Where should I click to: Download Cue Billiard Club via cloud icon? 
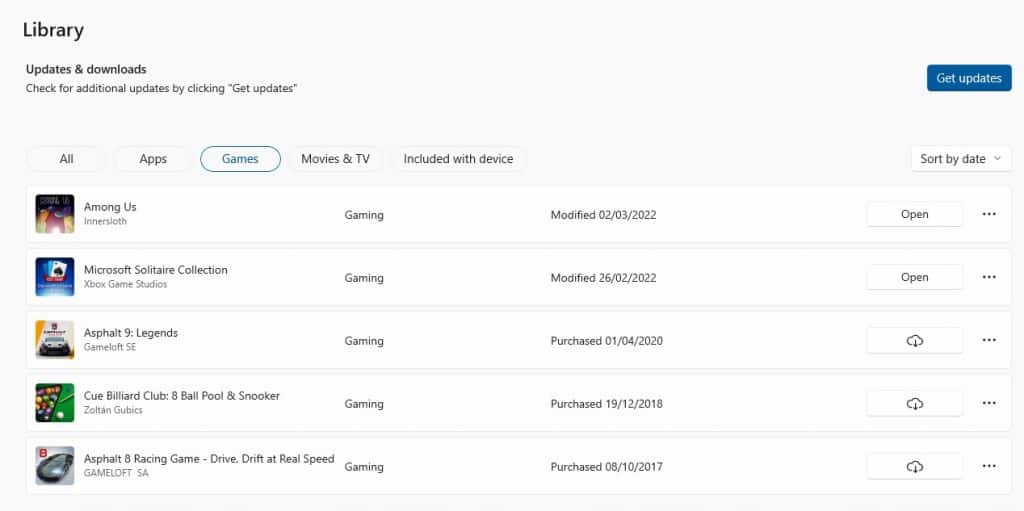914,403
